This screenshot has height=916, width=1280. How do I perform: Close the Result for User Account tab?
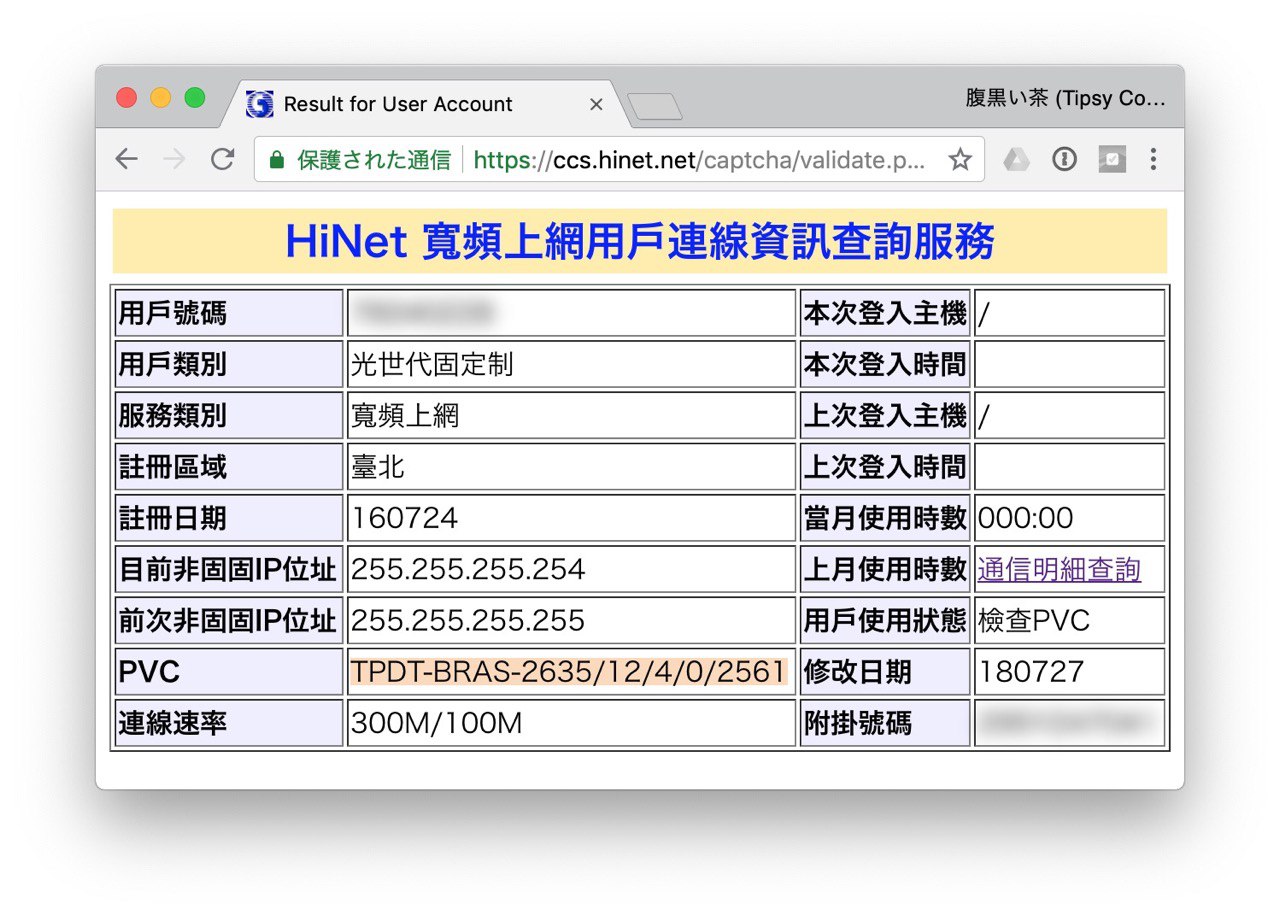[596, 104]
